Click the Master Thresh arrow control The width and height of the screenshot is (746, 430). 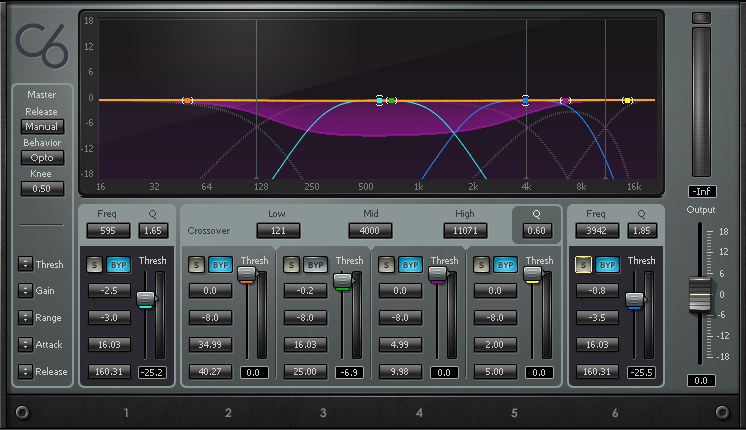[24, 265]
